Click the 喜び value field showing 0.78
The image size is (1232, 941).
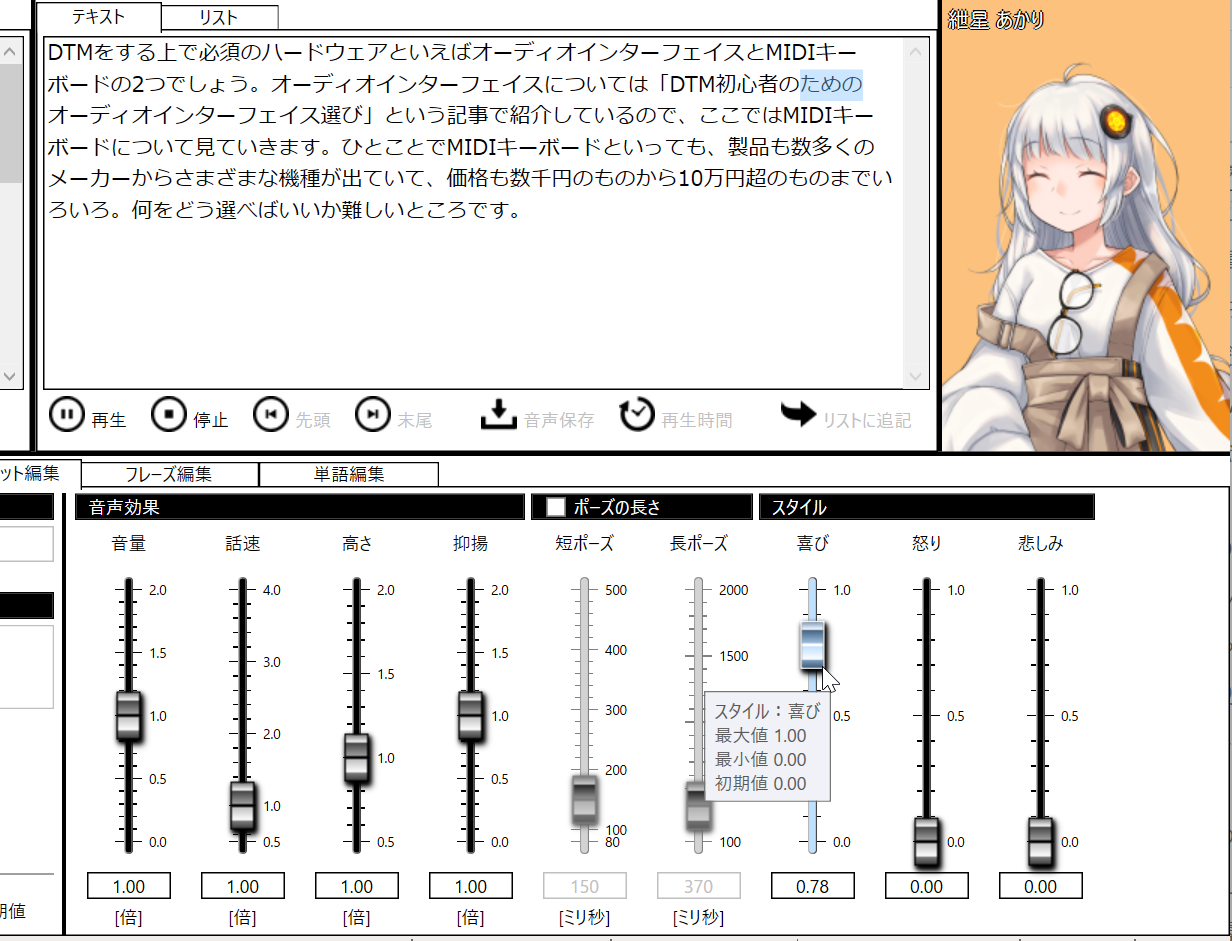click(813, 886)
